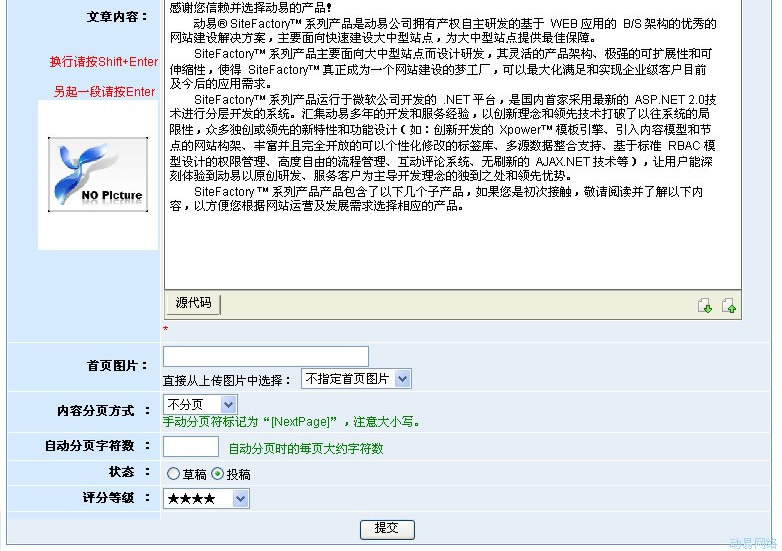
Task: Open the 不指定首页图片 dropdown
Action: point(356,379)
